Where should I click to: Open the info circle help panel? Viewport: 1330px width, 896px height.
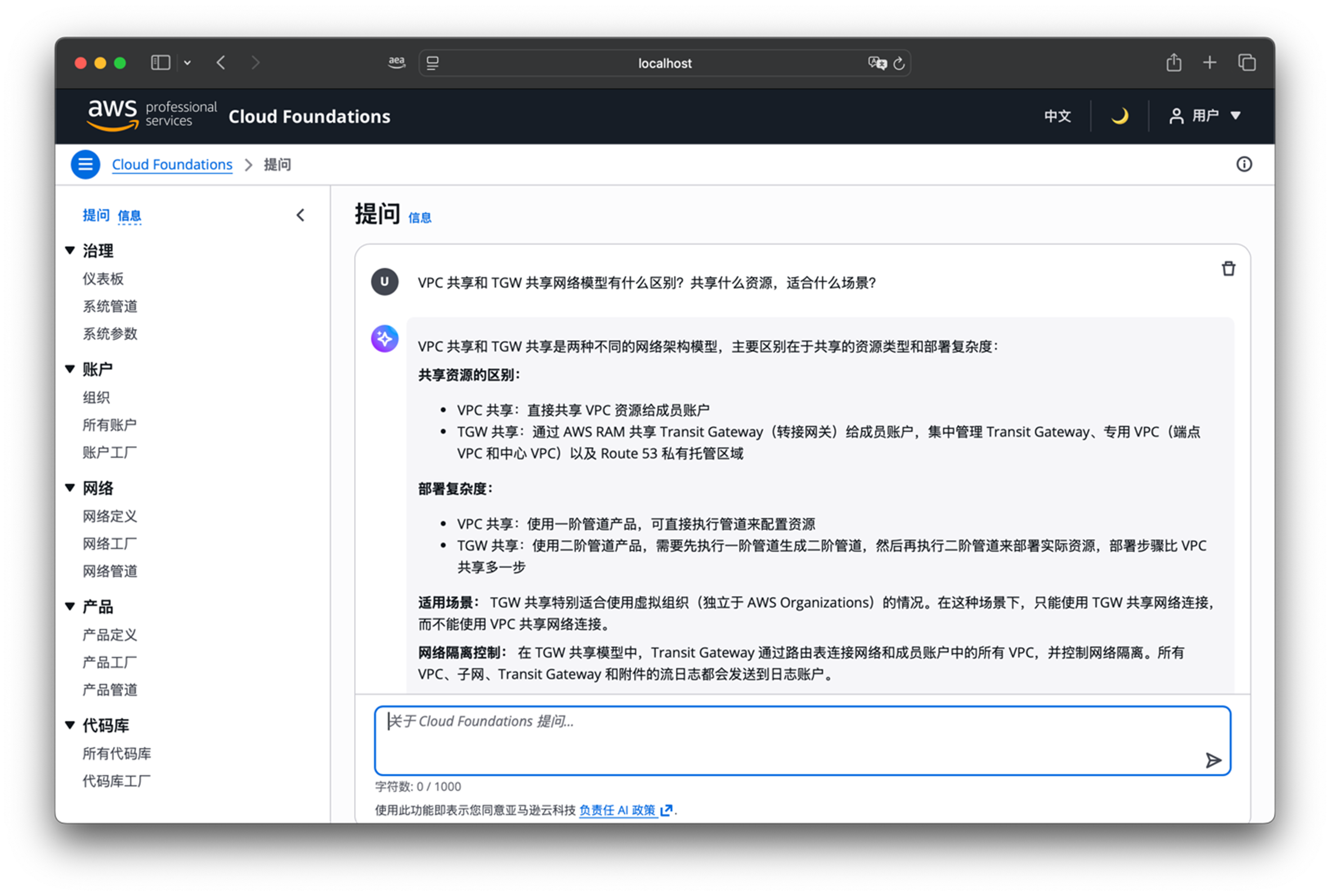1244,164
